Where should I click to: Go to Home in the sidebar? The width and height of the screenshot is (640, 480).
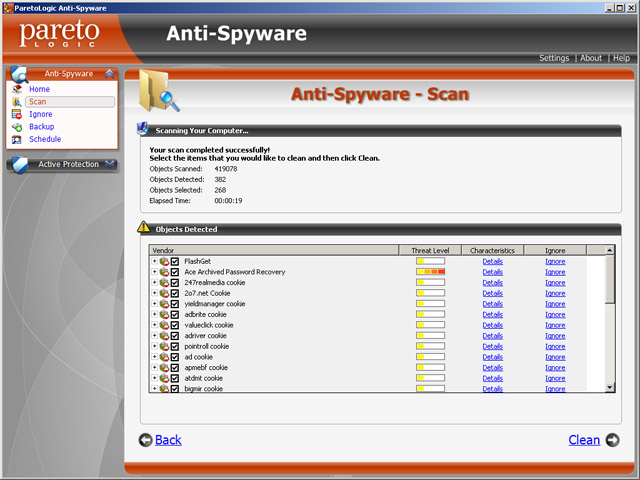tap(39, 89)
